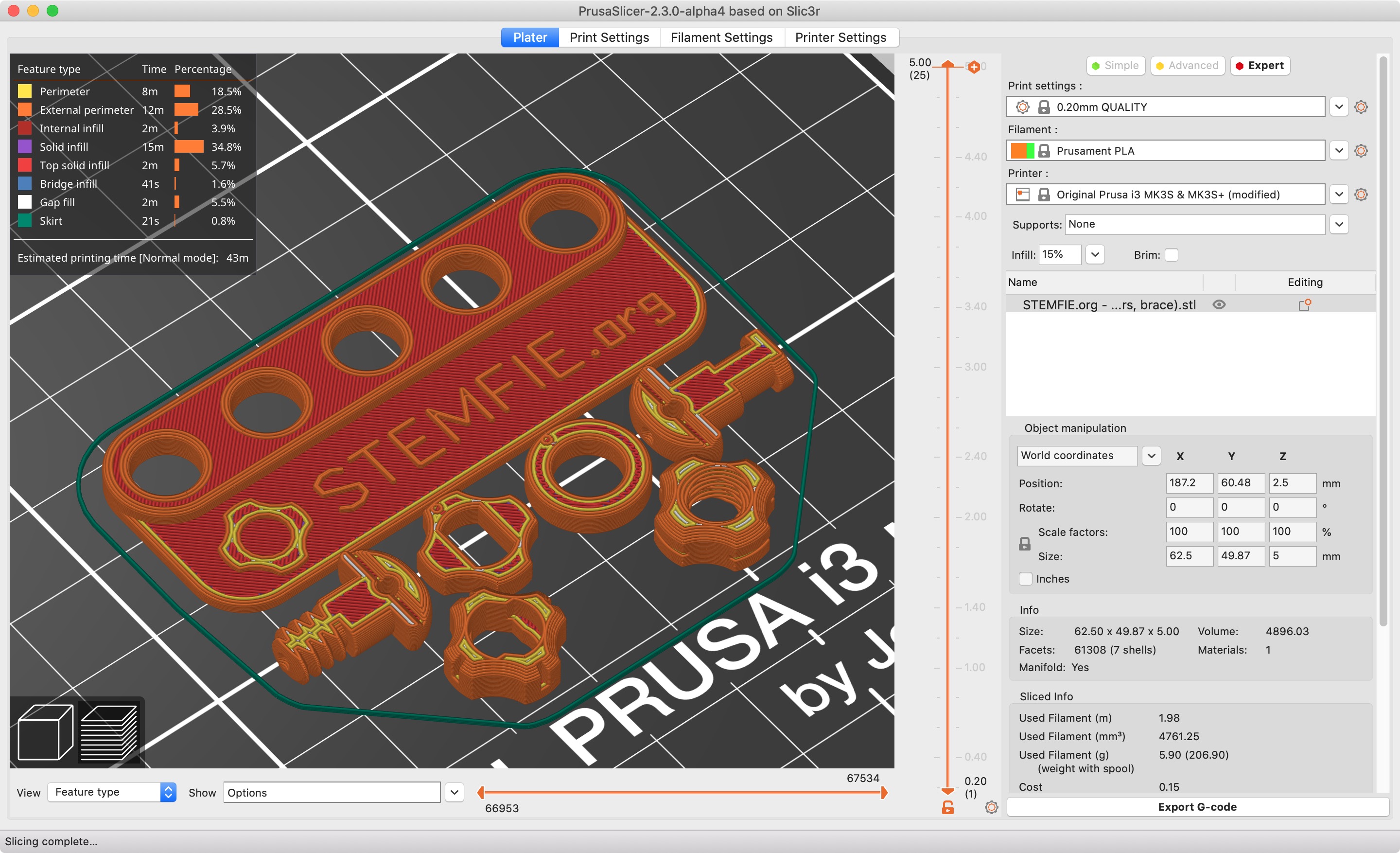Viewport: 1400px width, 853px height.
Task: Toggle External perimeter legend item
Action: [87, 110]
